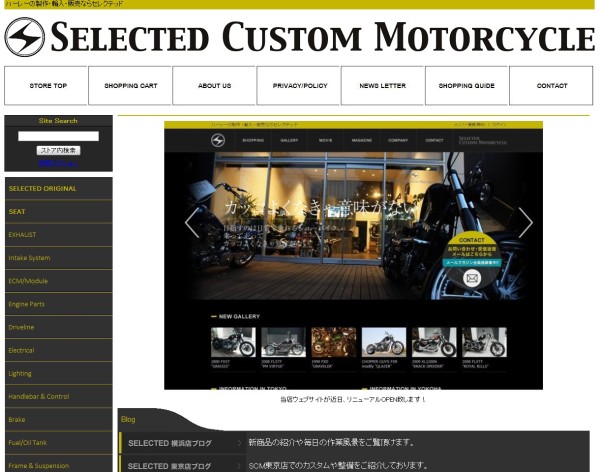600x472 pixels.
Task: Select Lighting category
Action: (x=59, y=373)
